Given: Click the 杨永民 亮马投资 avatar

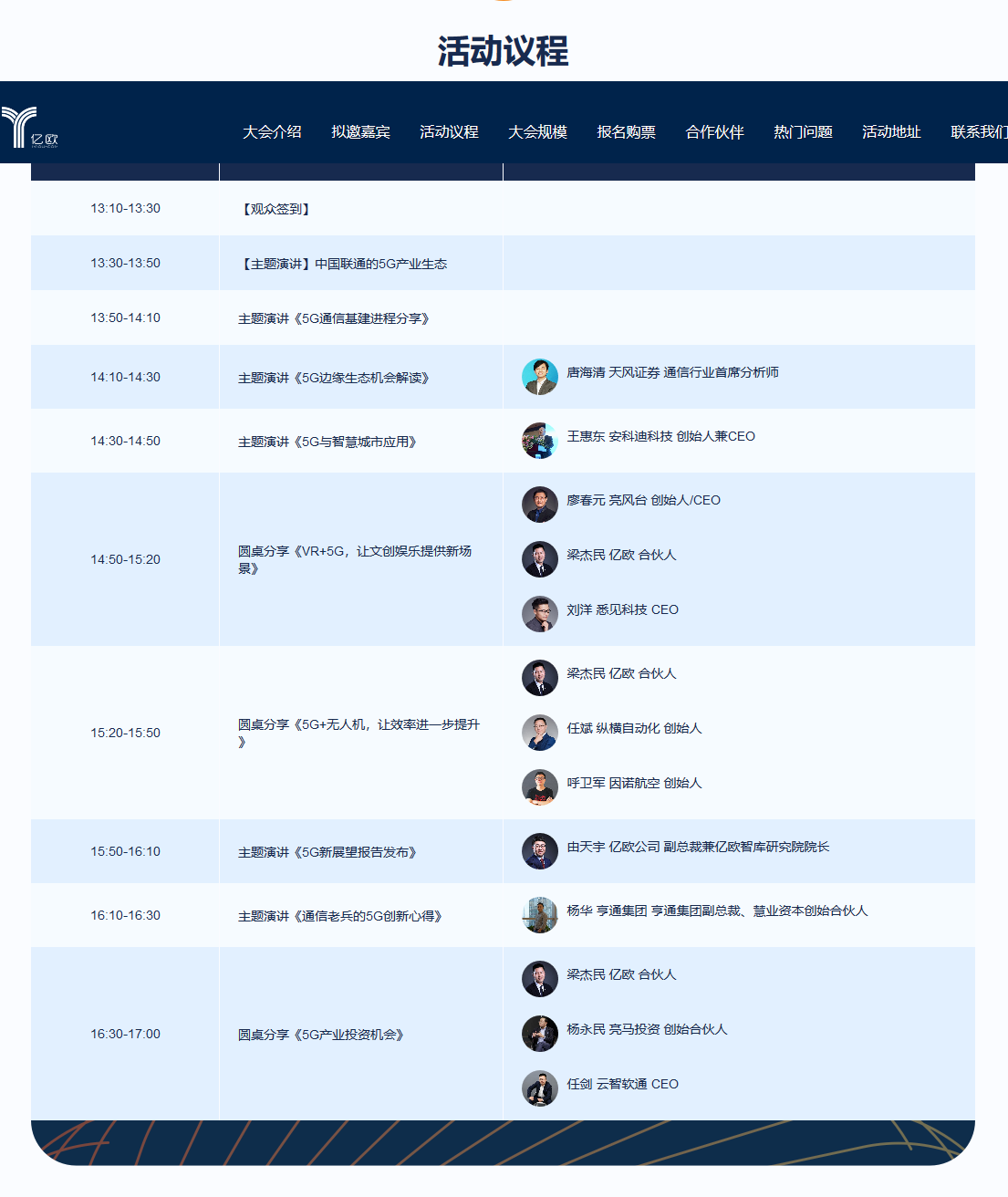Looking at the screenshot, I should point(540,1034).
